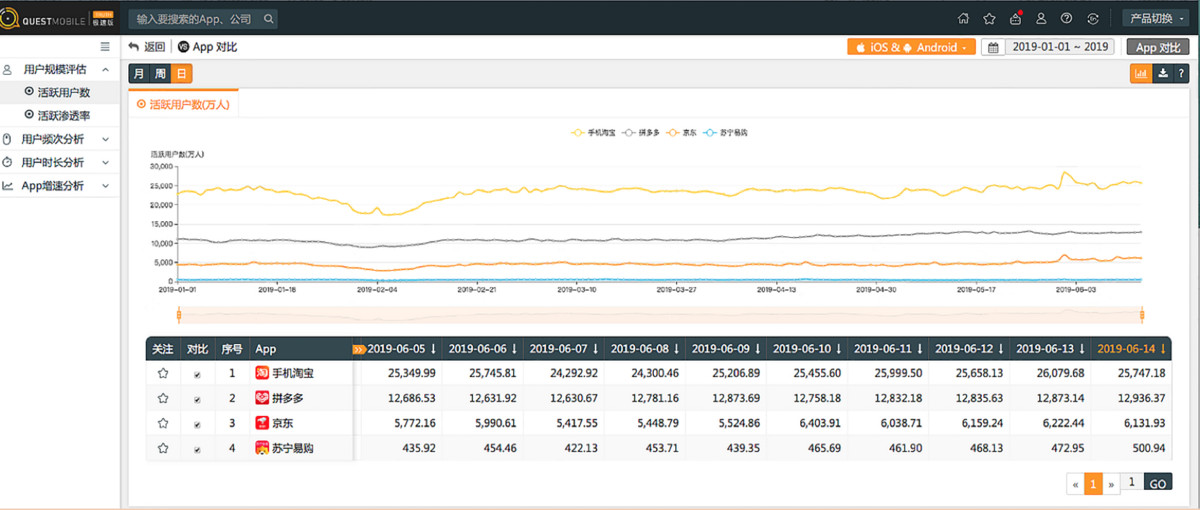Image resolution: width=1200 pixels, height=510 pixels.
Task: Open the notifications icon with red dot
Action: click(1016, 18)
